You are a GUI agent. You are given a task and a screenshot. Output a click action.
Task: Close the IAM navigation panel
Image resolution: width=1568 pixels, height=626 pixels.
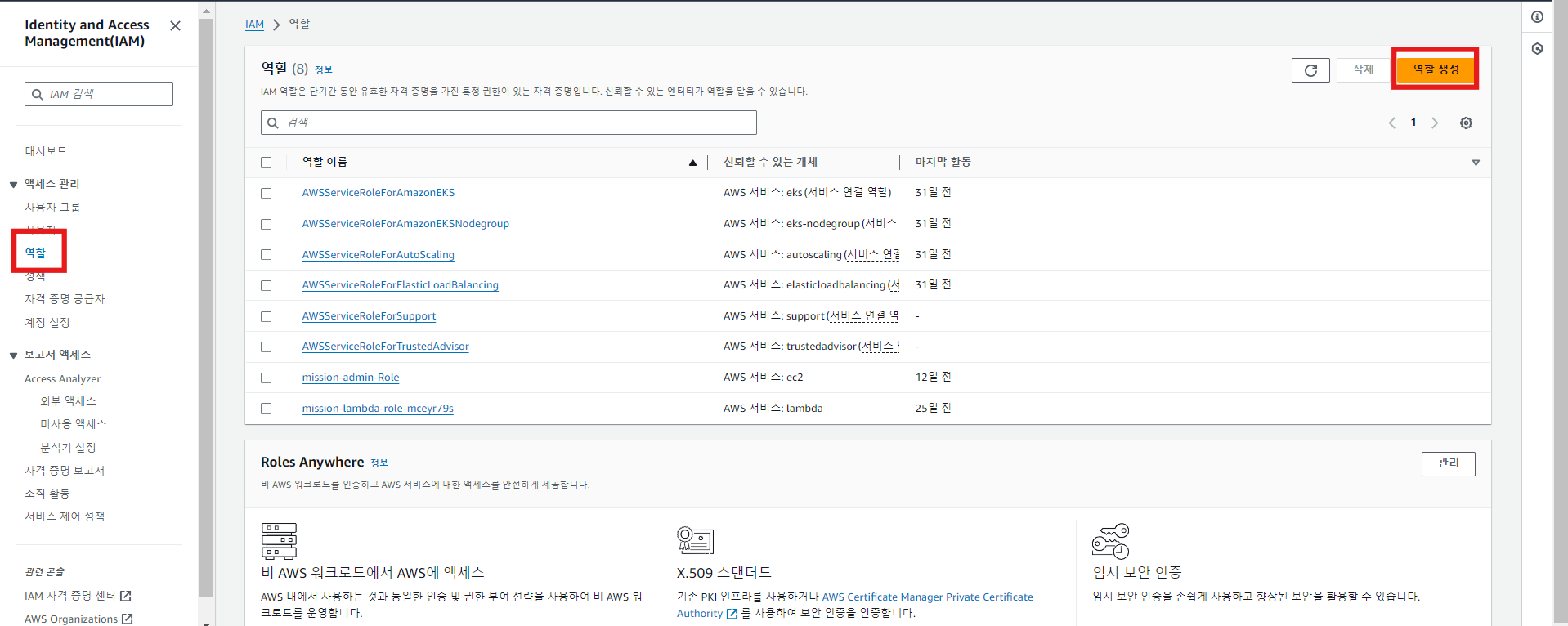point(175,26)
